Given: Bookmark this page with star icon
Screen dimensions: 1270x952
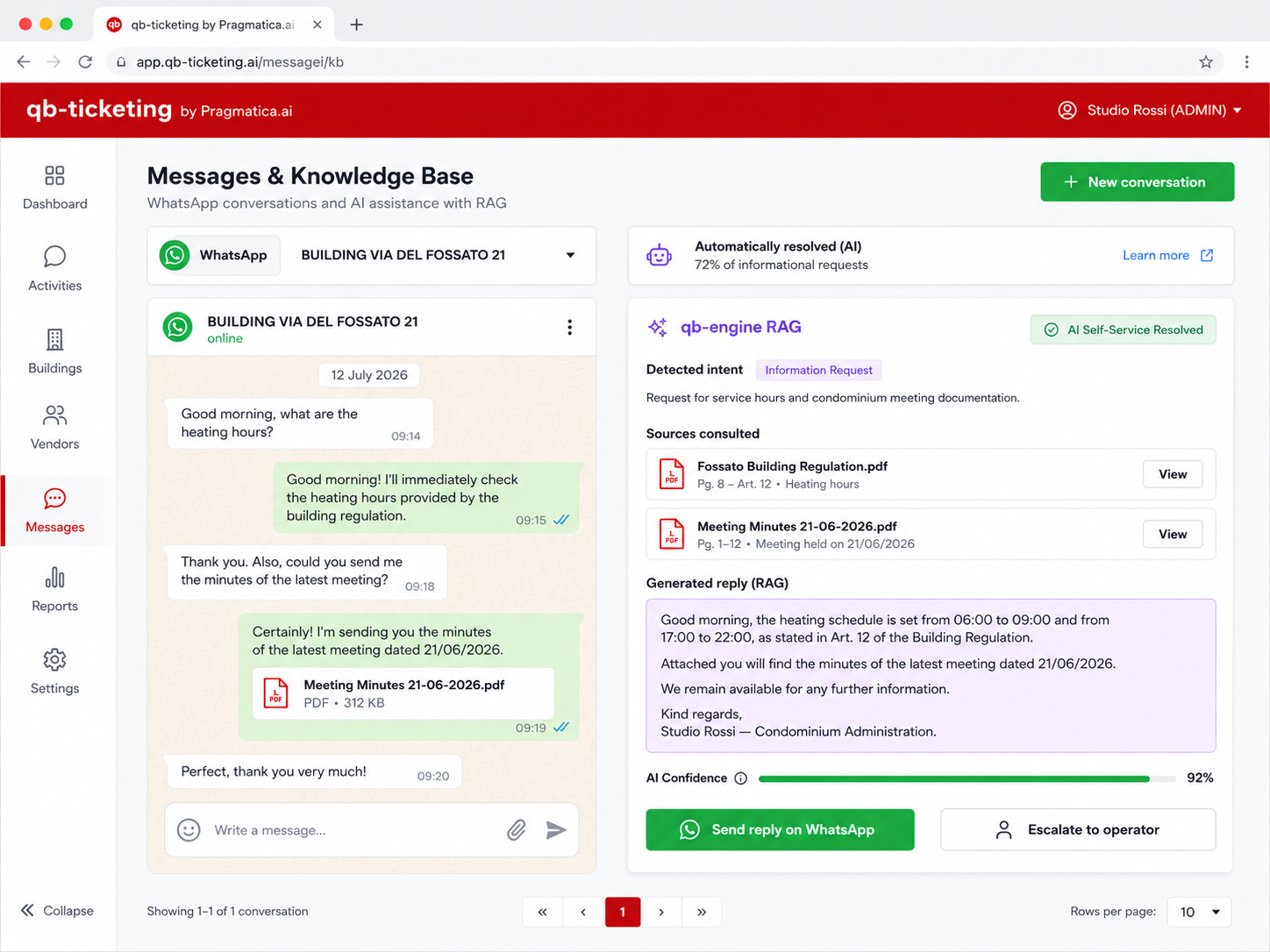Looking at the screenshot, I should (x=1206, y=61).
